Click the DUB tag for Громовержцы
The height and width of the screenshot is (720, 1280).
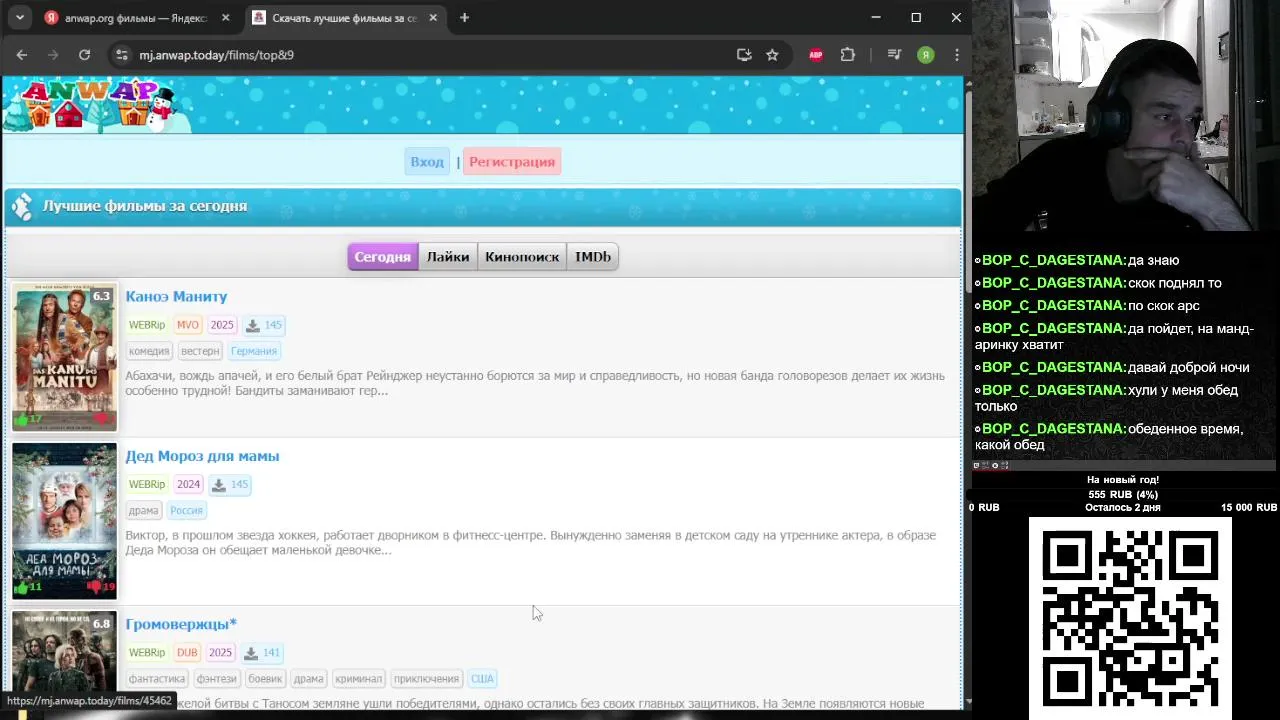[187, 653]
